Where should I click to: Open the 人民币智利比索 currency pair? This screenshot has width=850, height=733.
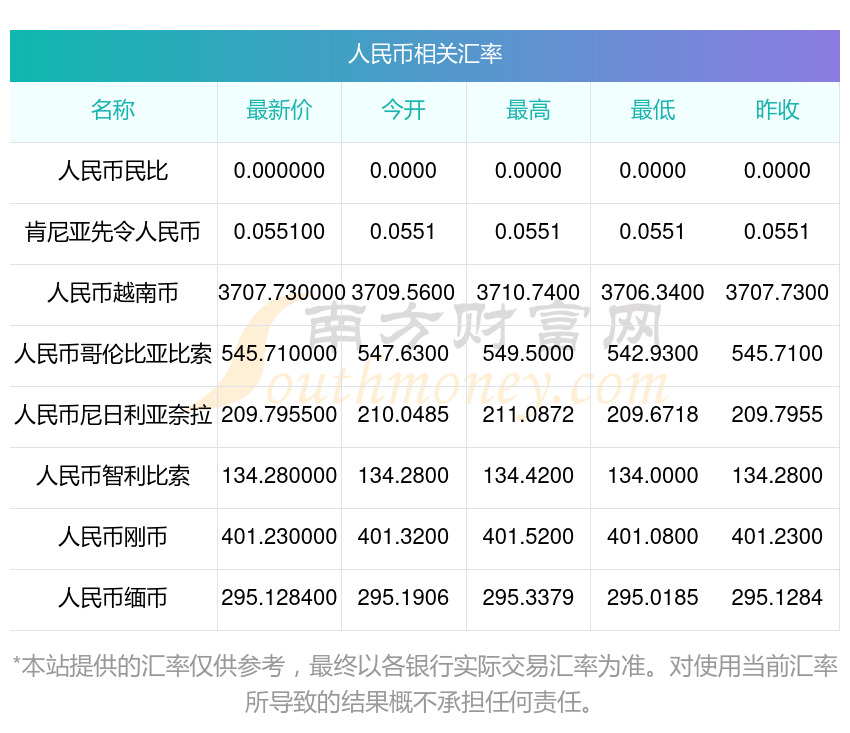tap(113, 476)
